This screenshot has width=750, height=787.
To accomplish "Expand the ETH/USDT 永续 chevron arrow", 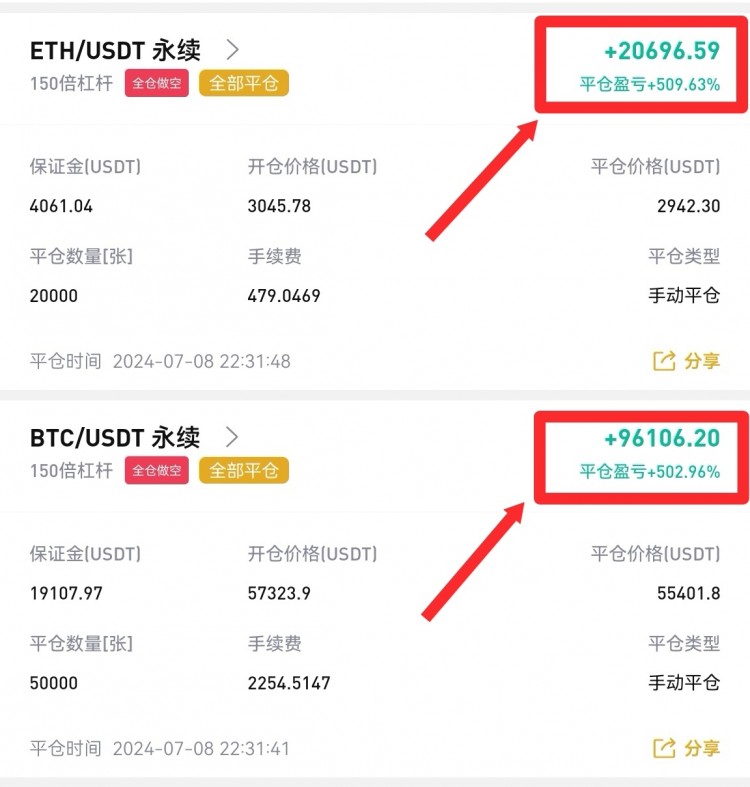I will [232, 49].
